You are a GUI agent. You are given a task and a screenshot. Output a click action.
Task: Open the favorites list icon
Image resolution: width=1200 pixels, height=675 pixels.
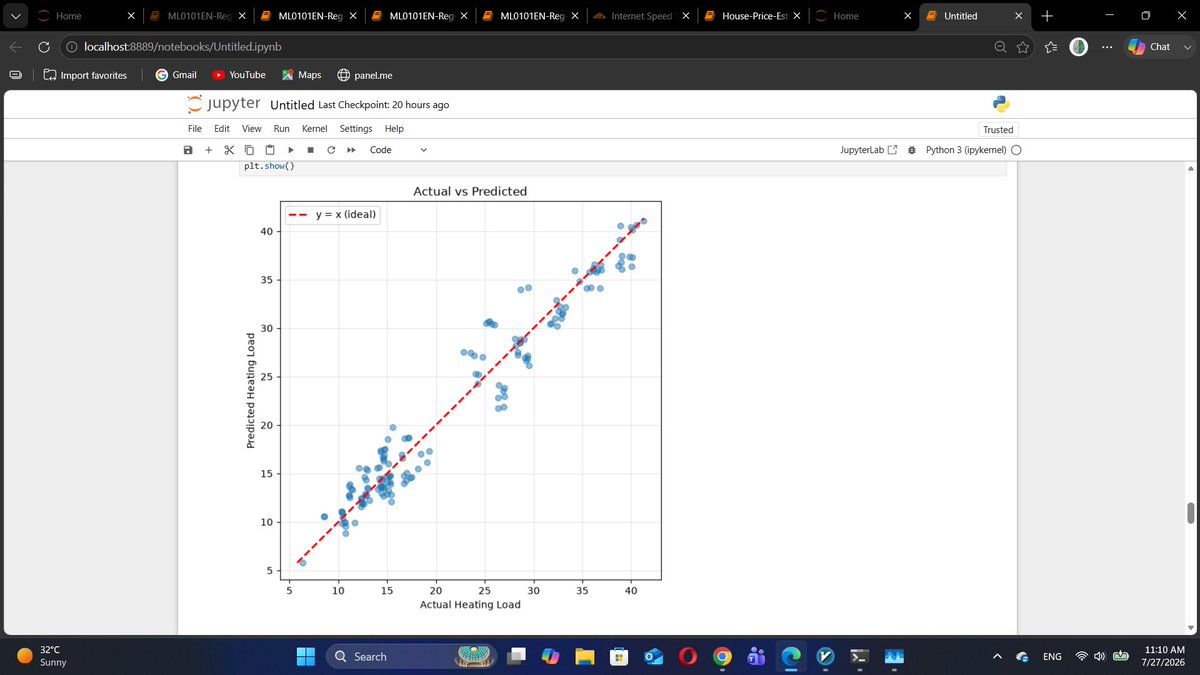pos(1051,47)
